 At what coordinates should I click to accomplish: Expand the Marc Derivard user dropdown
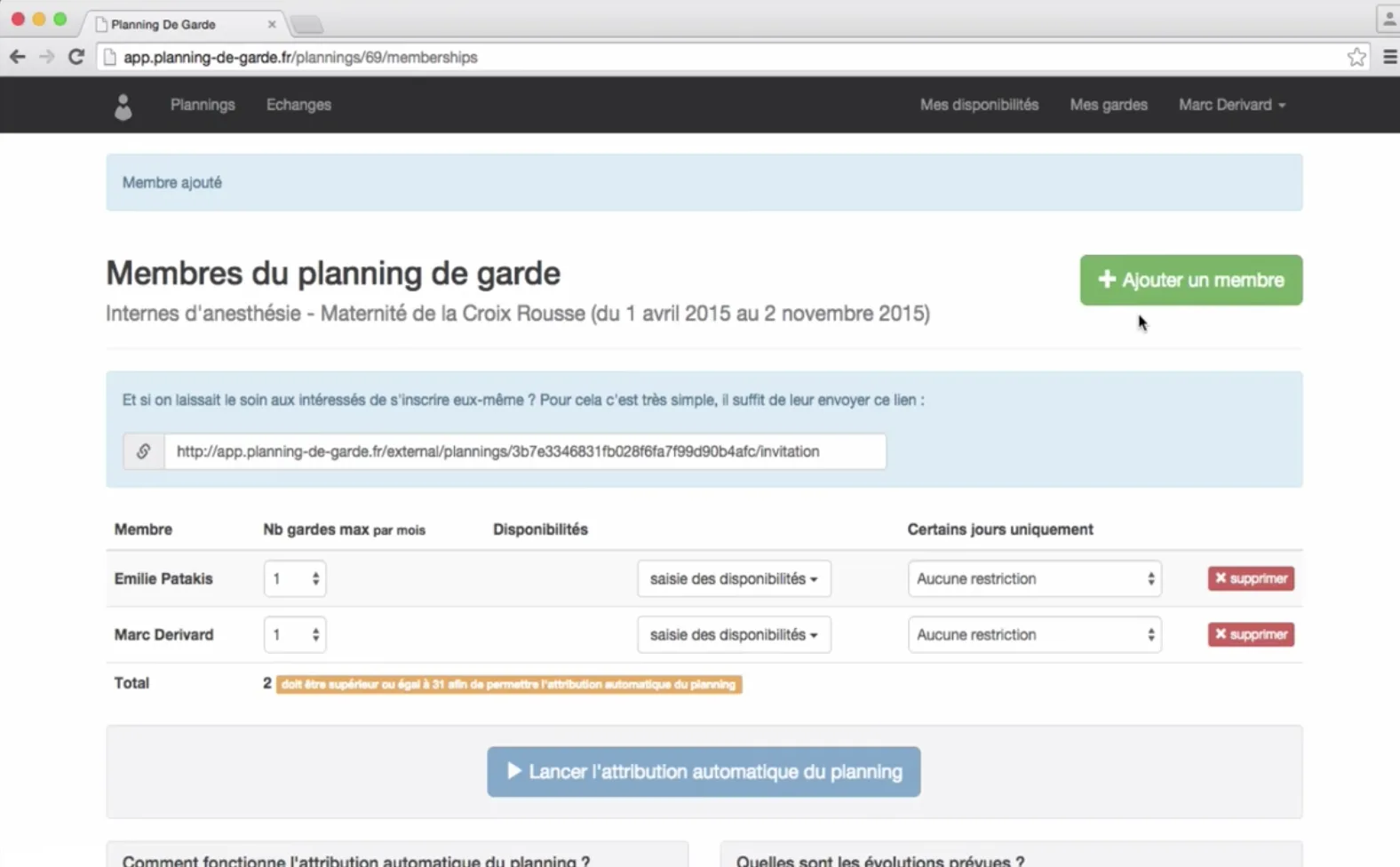pos(1232,105)
